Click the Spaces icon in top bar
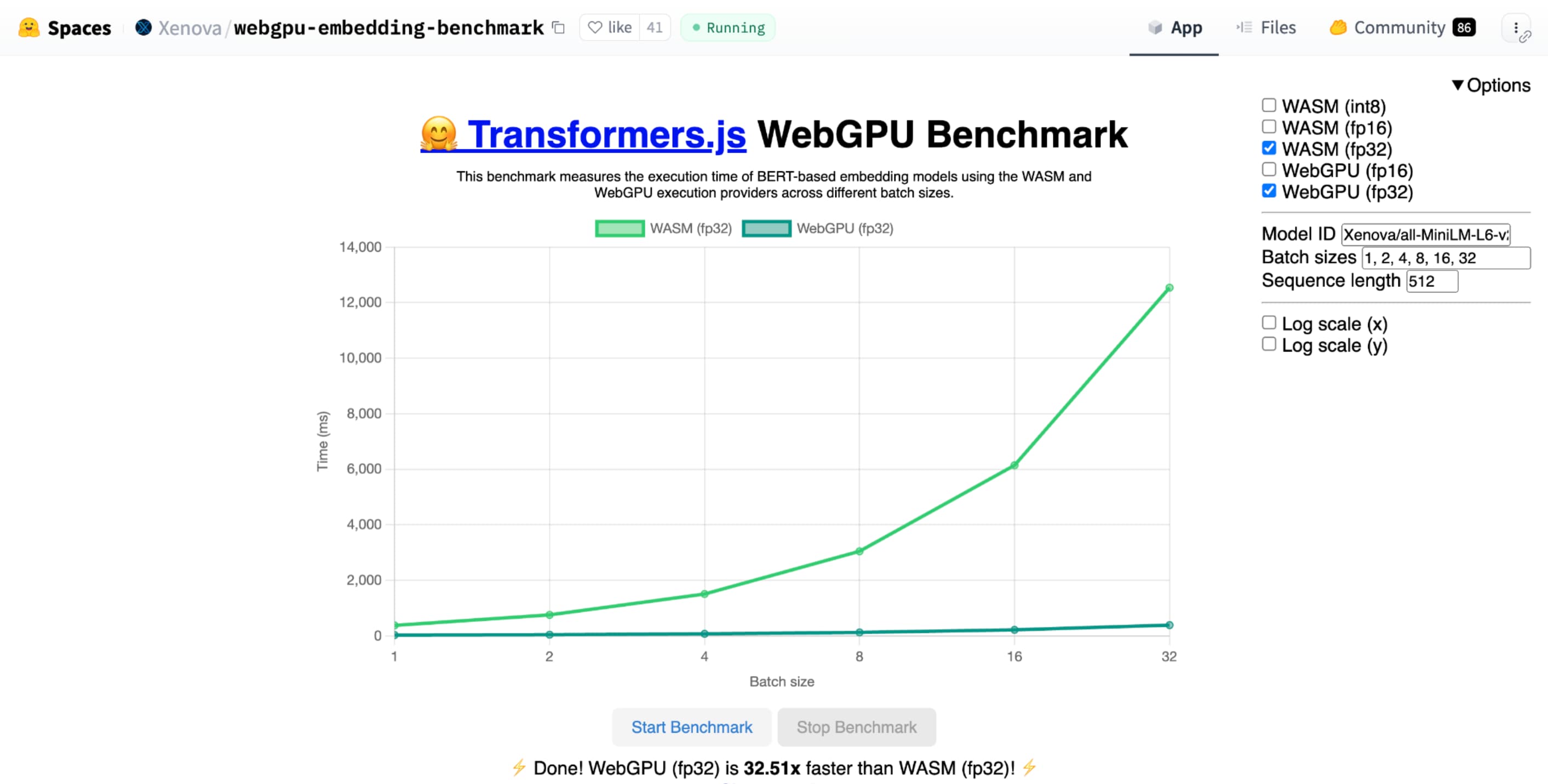The image size is (1548, 784). coord(27,27)
